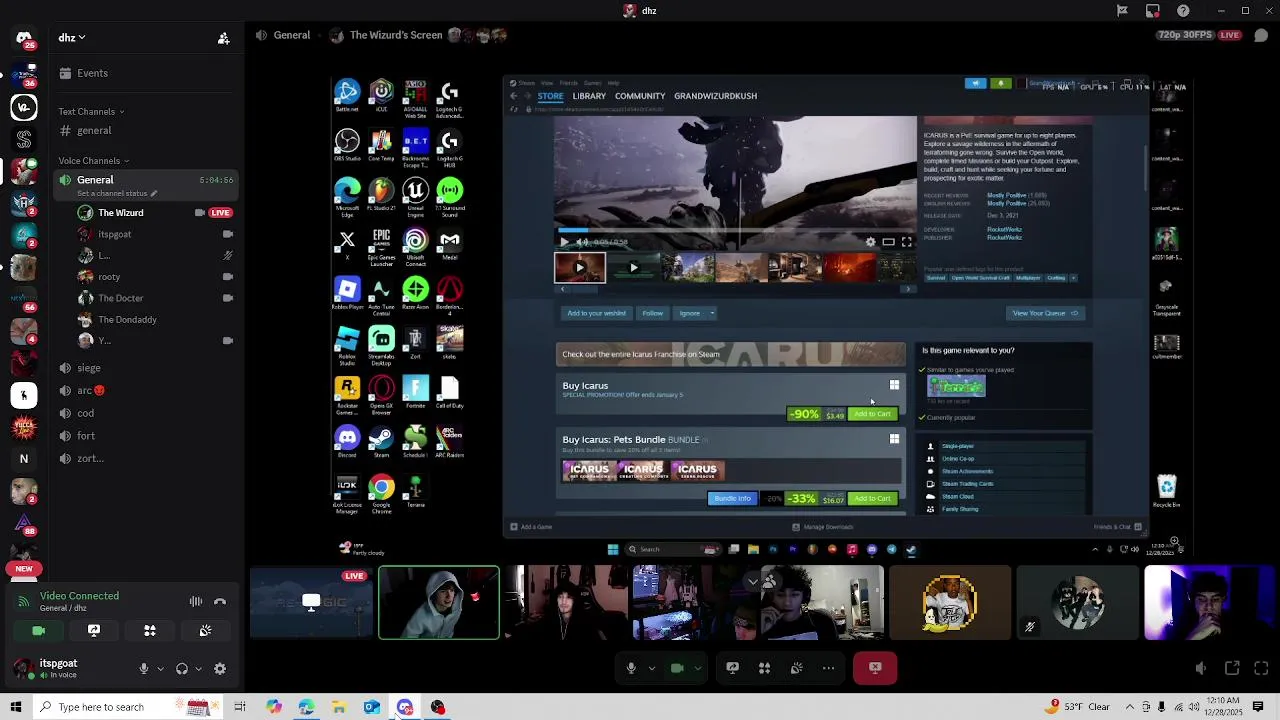
Task: Open camera device dropdown in call controls
Action: [698, 668]
